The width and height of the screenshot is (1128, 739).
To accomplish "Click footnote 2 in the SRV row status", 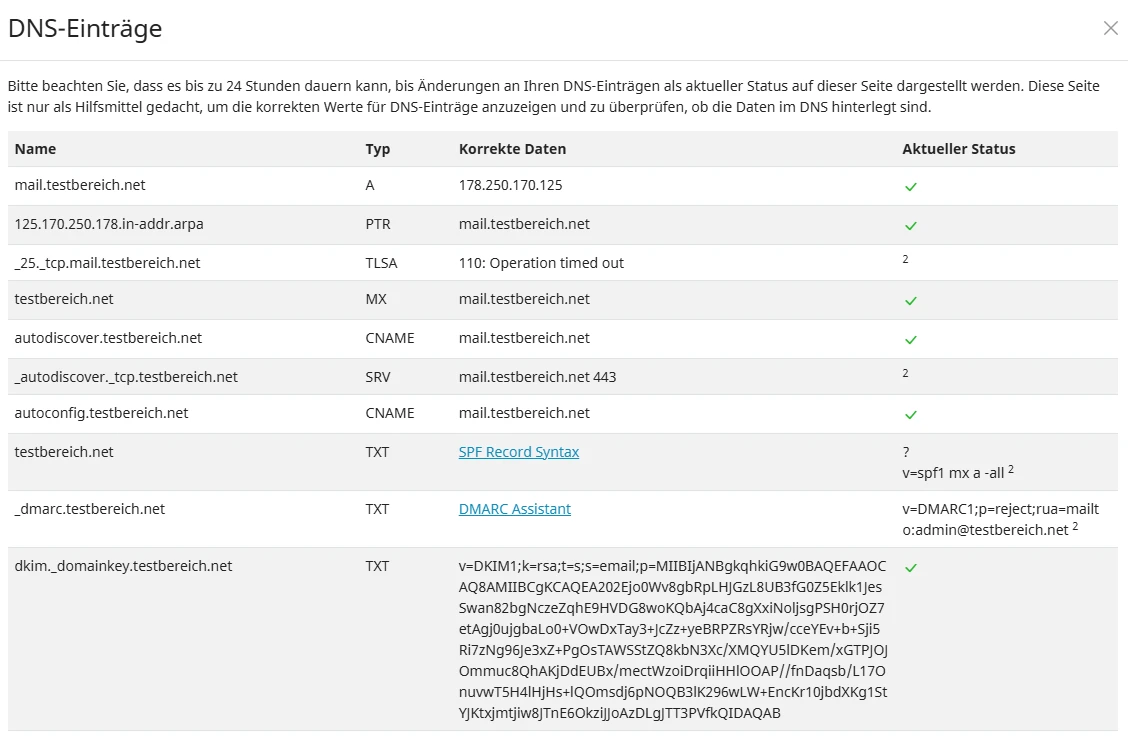I will pyautogui.click(x=906, y=373).
